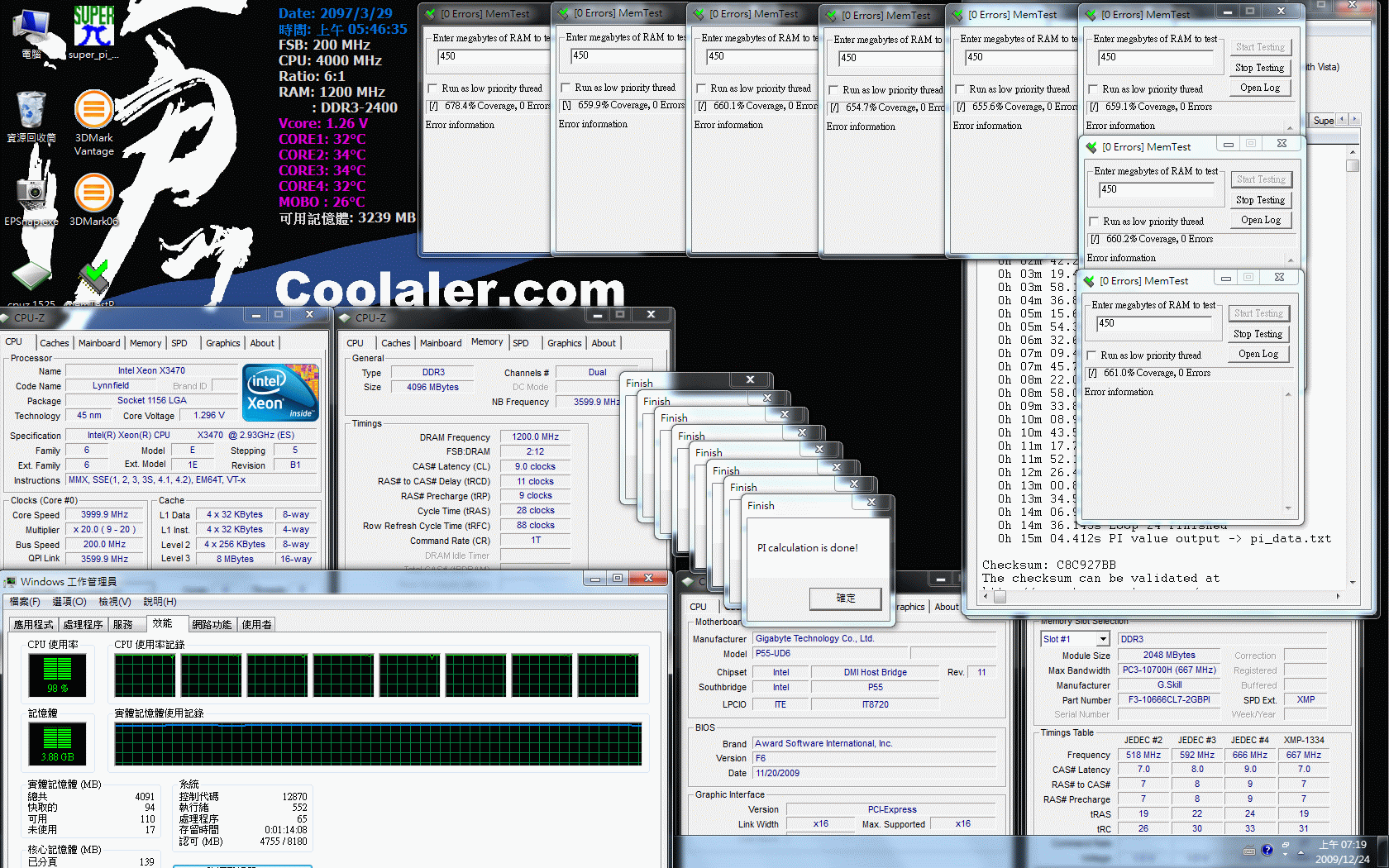
Task: Enable low priority thread in 660.1% coverage MemTest
Action: [701, 88]
